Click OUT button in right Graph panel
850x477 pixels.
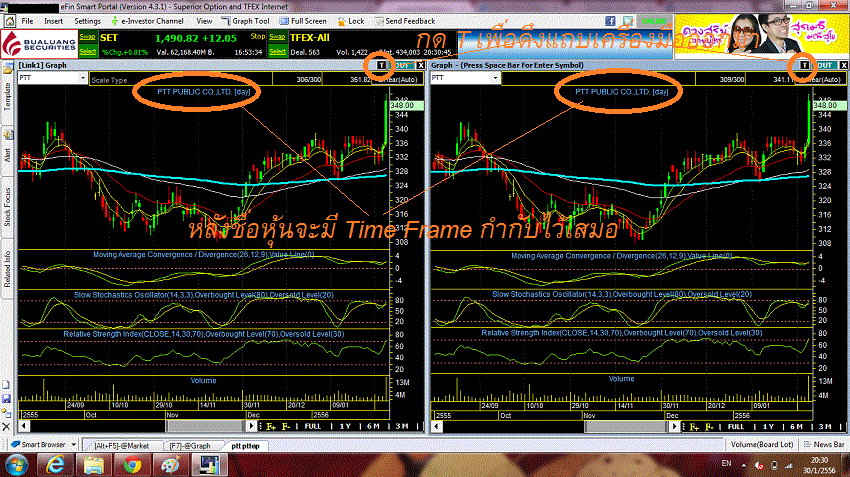click(x=825, y=65)
